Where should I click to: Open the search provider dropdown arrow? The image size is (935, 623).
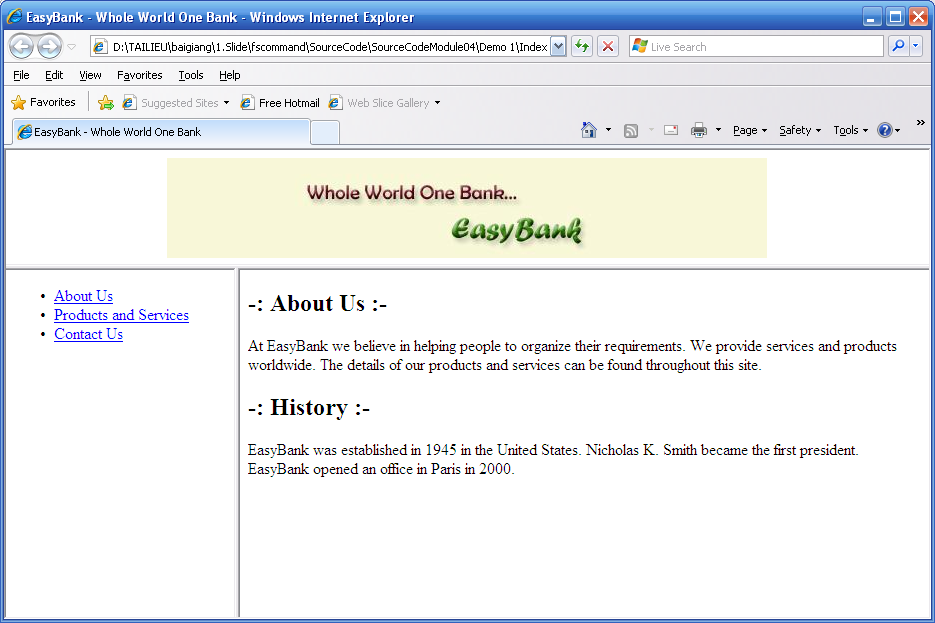[x=916, y=46]
